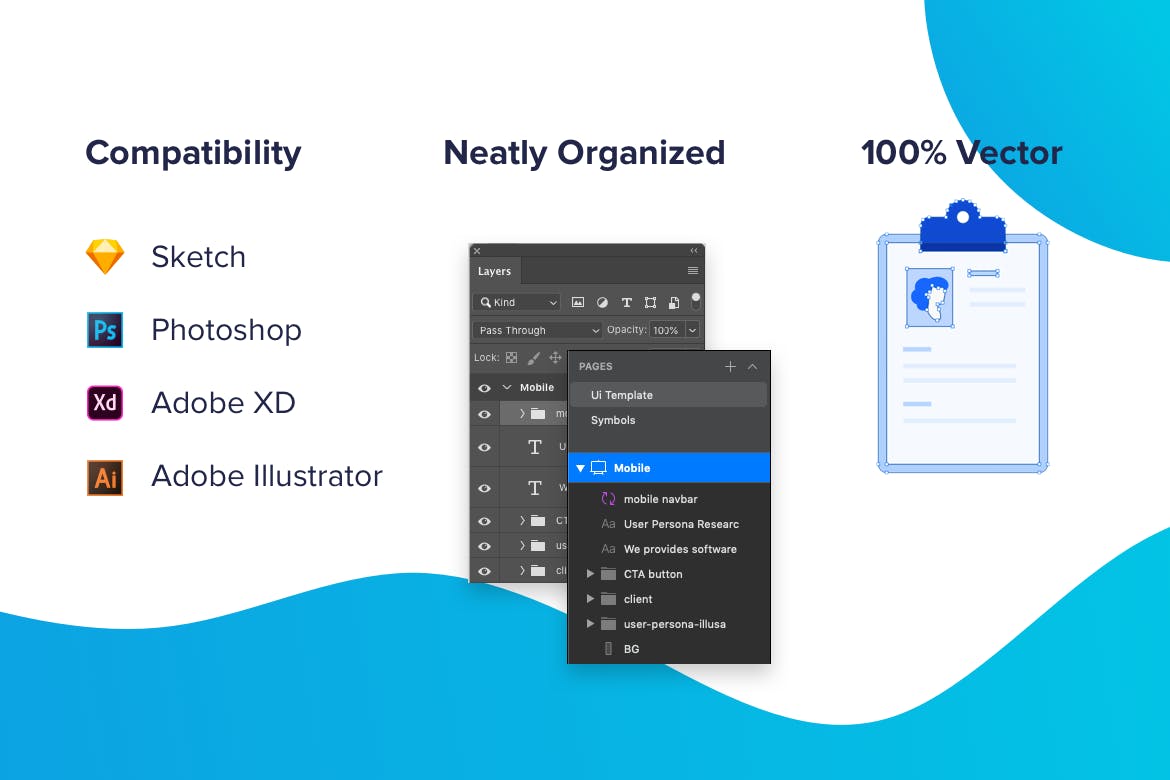Select the adjustment layers filter icon
The image size is (1170, 780).
coord(604,303)
